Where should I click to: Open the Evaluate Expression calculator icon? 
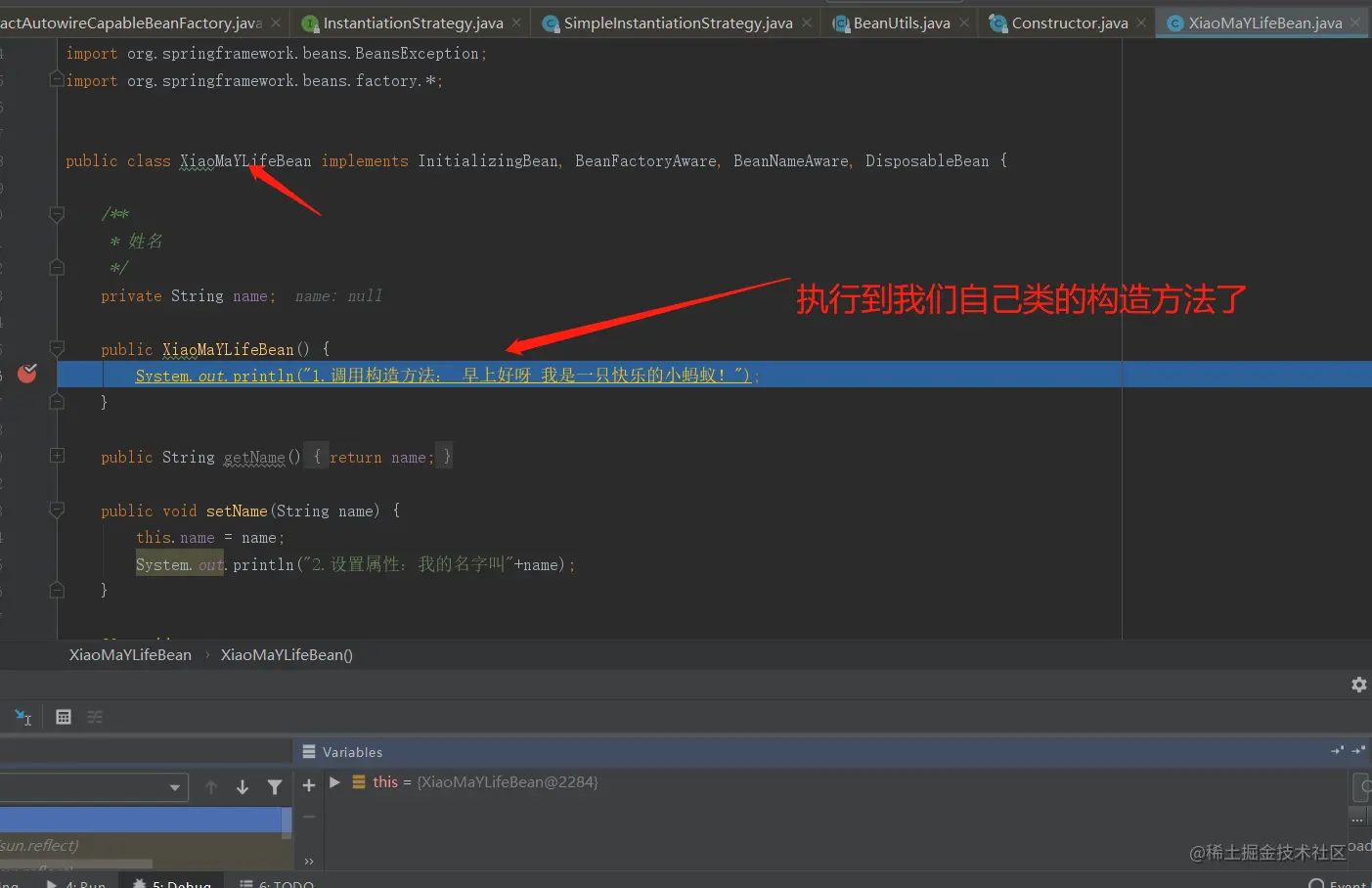coord(64,717)
